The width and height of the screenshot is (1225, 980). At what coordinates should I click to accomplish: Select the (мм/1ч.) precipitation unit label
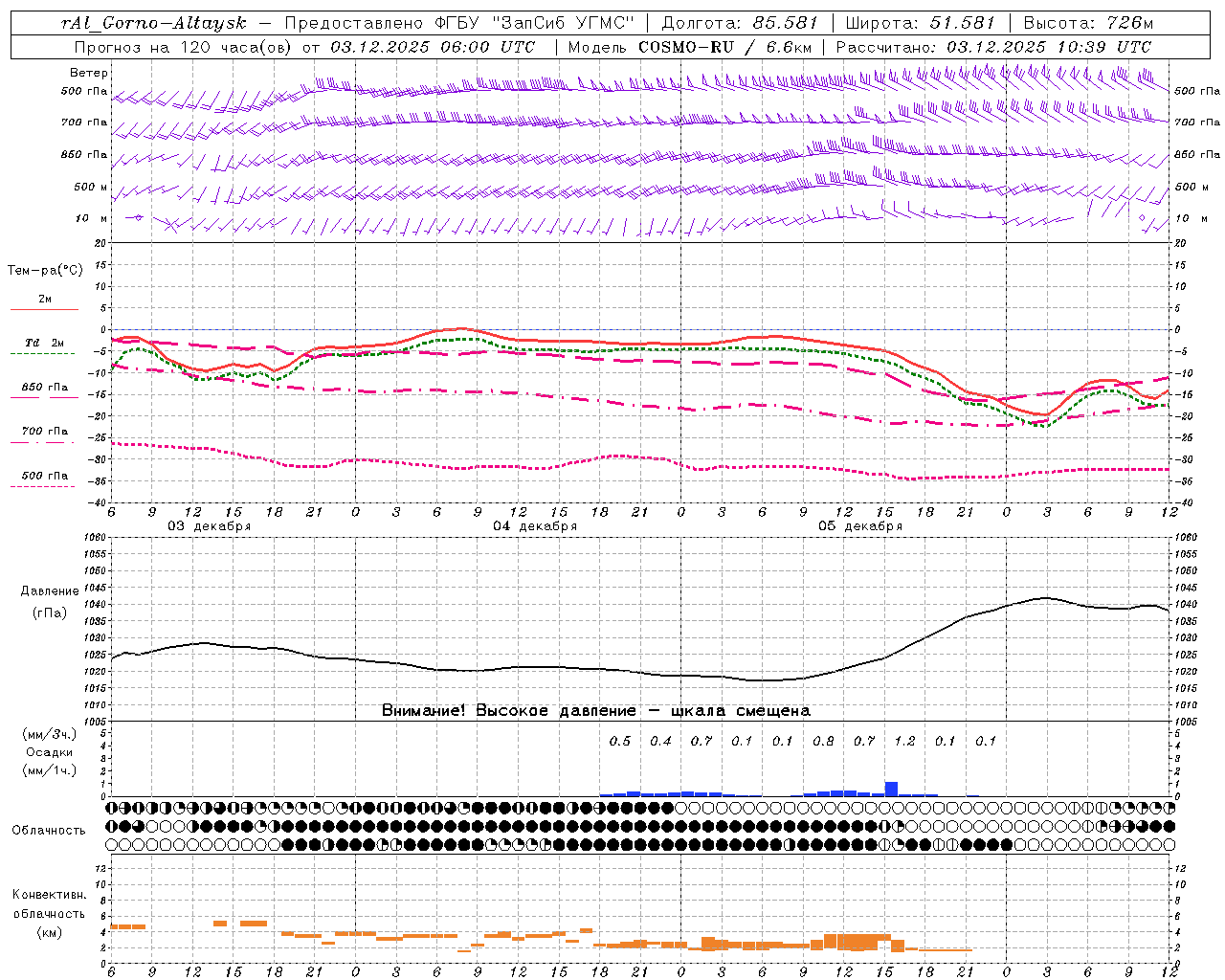pyautogui.click(x=50, y=770)
